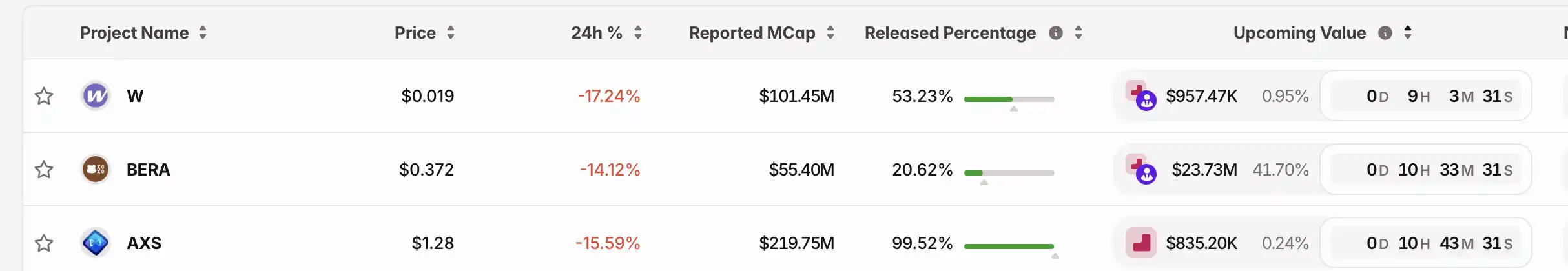
Task: Click the W unlock allocation icon
Action: [x=1140, y=96]
